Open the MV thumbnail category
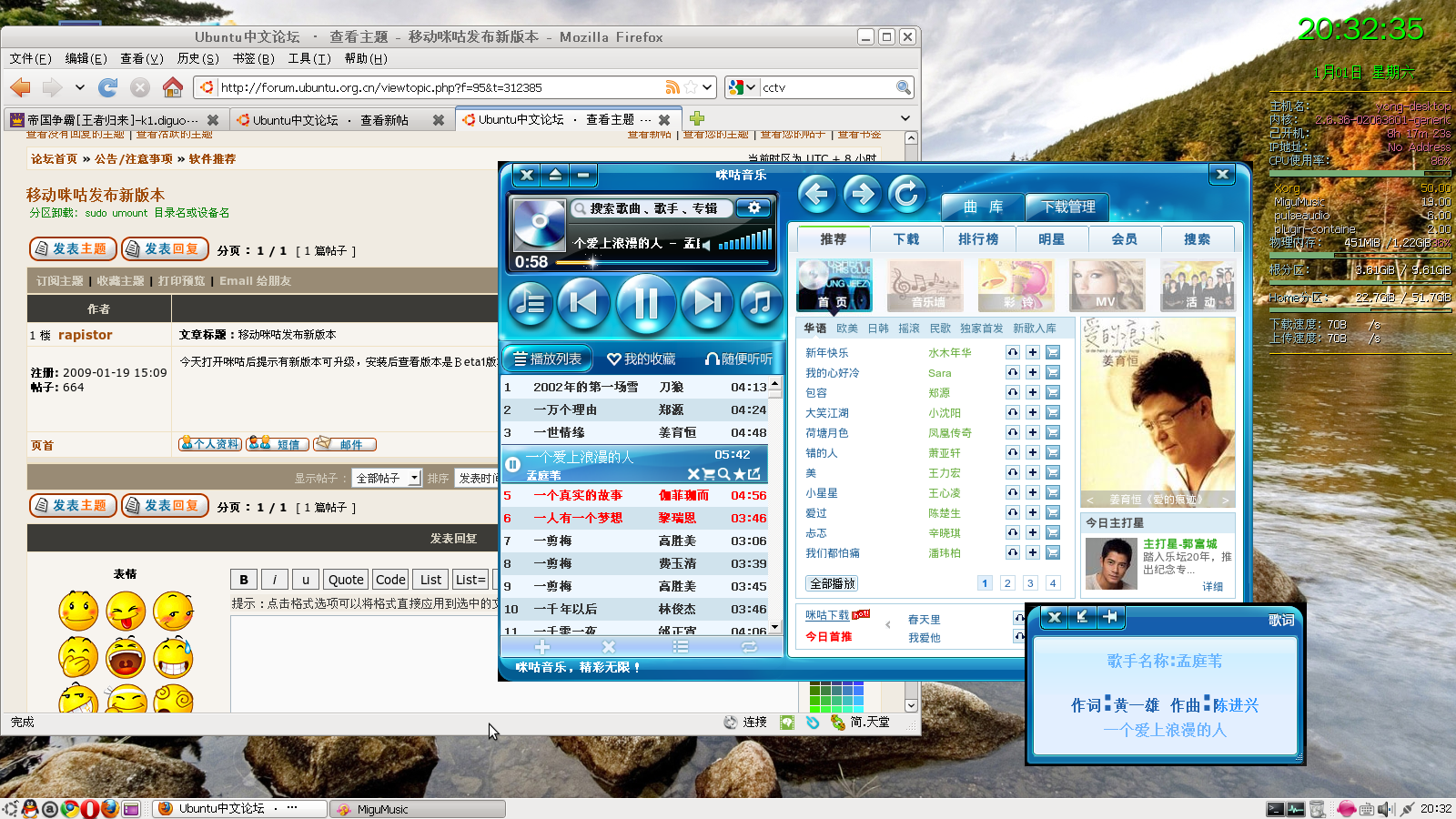Viewport: 1456px width, 819px height. 1107,285
